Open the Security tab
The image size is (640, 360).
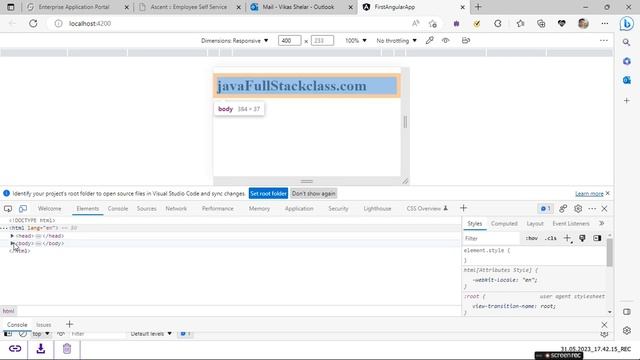click(x=338, y=209)
